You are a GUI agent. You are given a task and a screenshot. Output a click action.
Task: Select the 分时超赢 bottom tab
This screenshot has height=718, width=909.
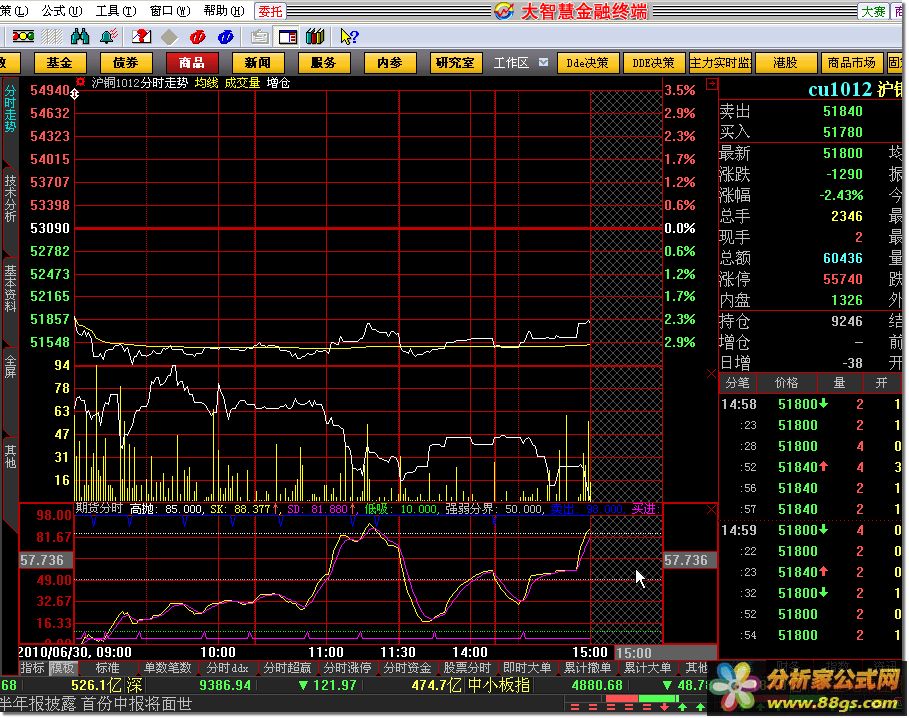(x=287, y=668)
